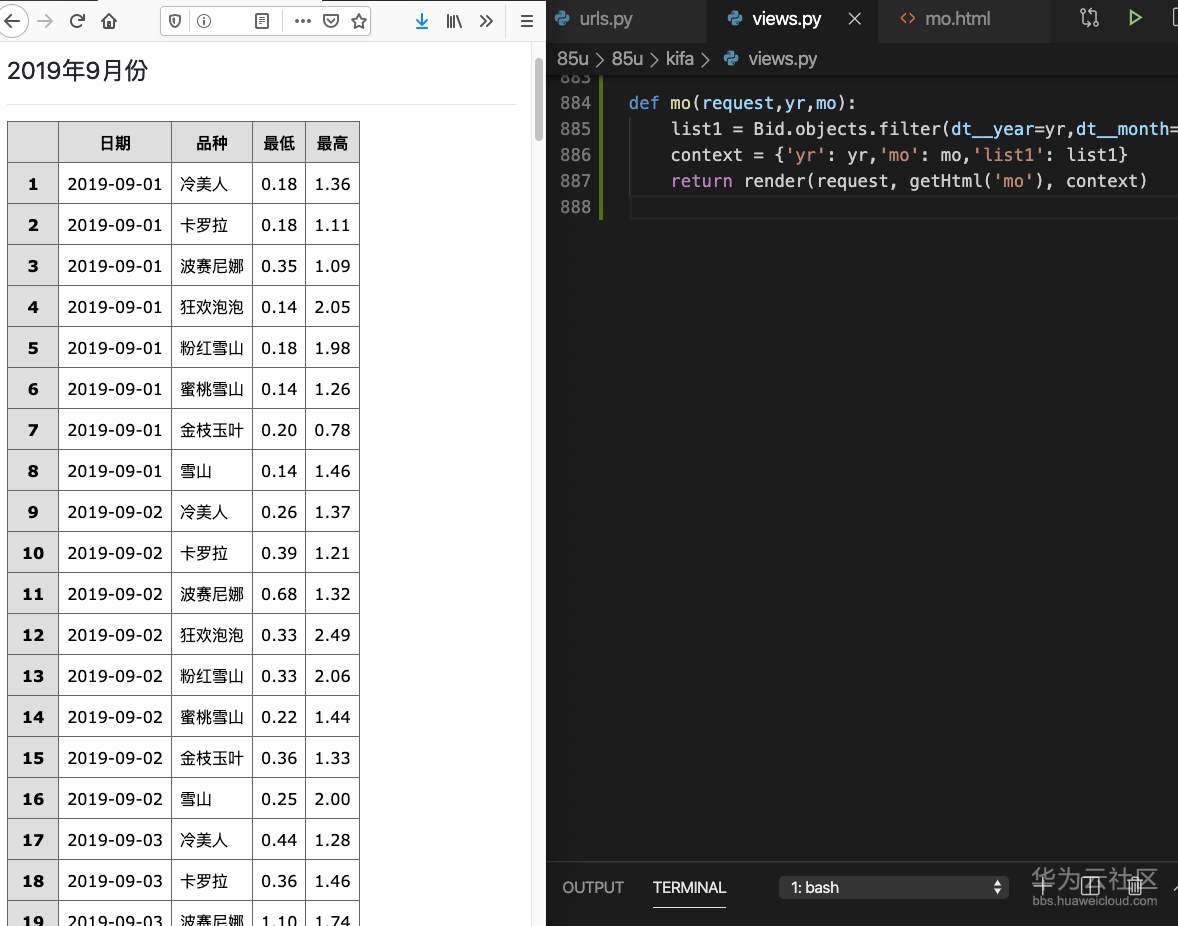Click row number 10 cell
The image size is (1178, 926).
(x=33, y=553)
